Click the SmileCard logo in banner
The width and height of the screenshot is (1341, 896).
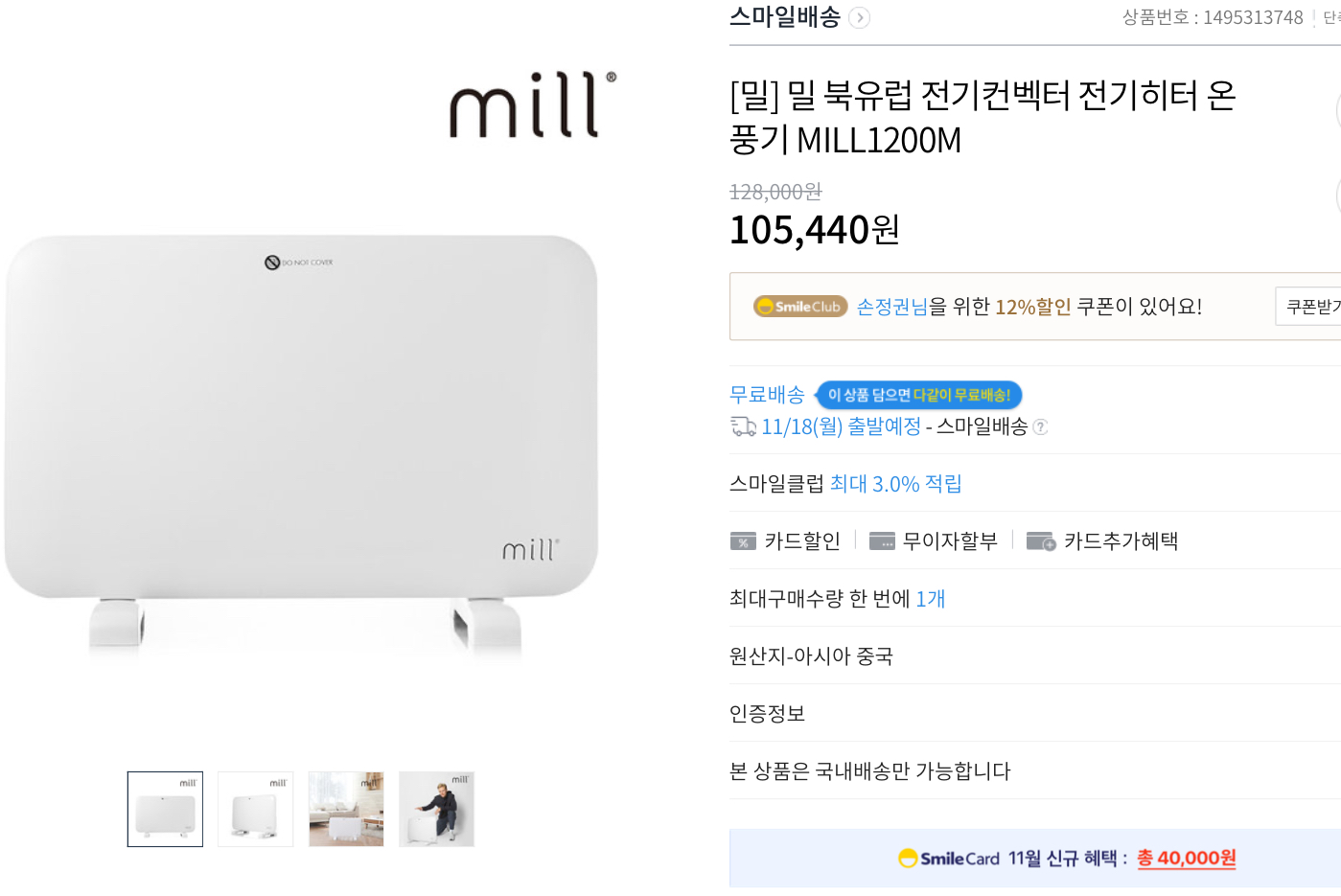coord(949,859)
